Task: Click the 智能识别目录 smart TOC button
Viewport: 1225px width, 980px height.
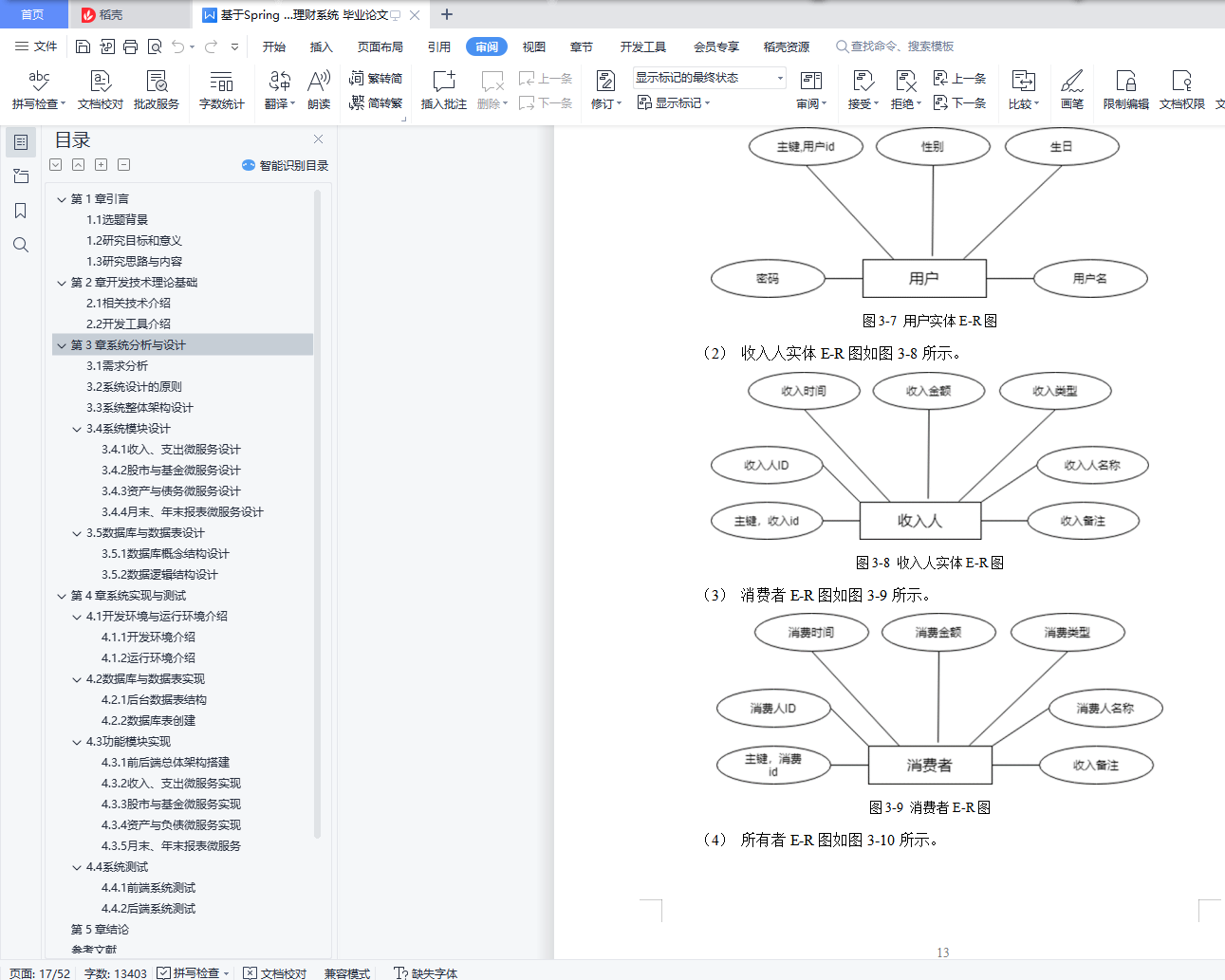Action: [286, 165]
